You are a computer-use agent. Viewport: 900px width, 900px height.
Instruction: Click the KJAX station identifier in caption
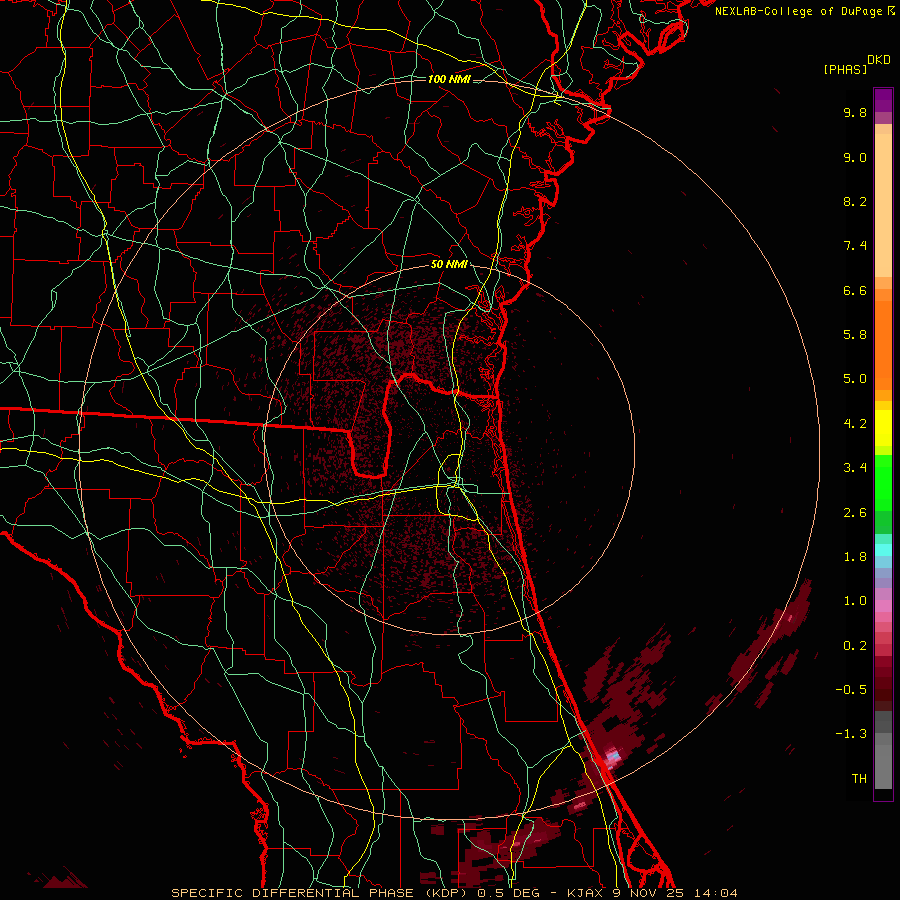[x=584, y=893]
